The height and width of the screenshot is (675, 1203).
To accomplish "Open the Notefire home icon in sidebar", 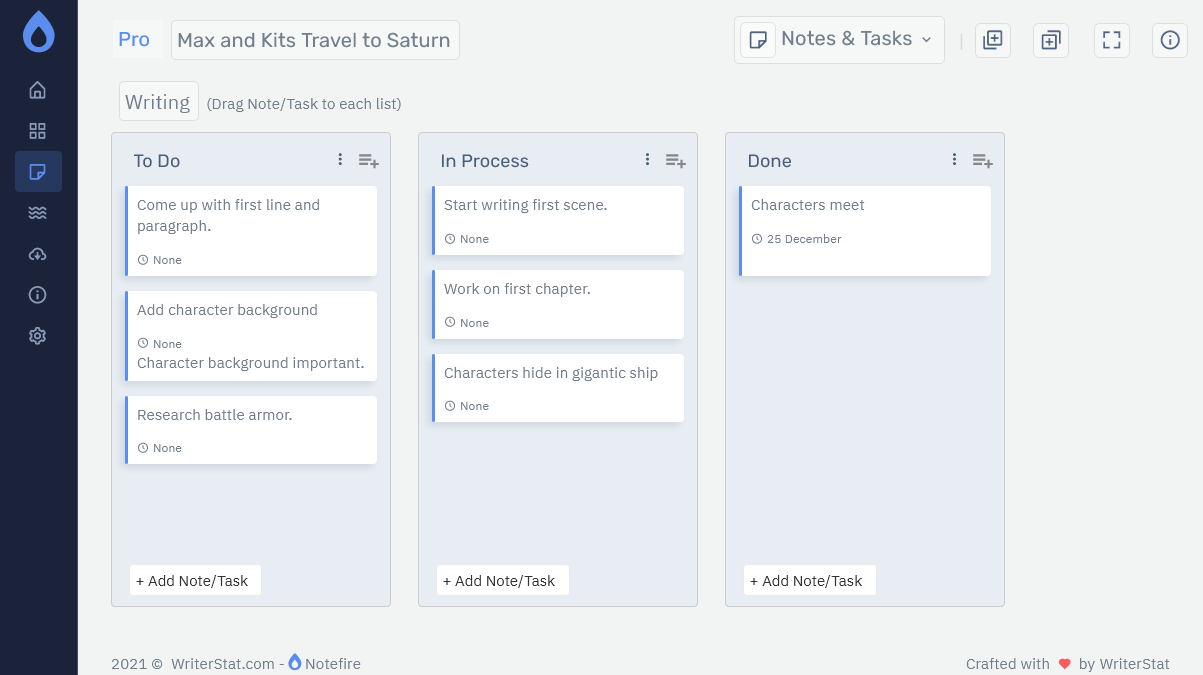I will click(x=37, y=89).
